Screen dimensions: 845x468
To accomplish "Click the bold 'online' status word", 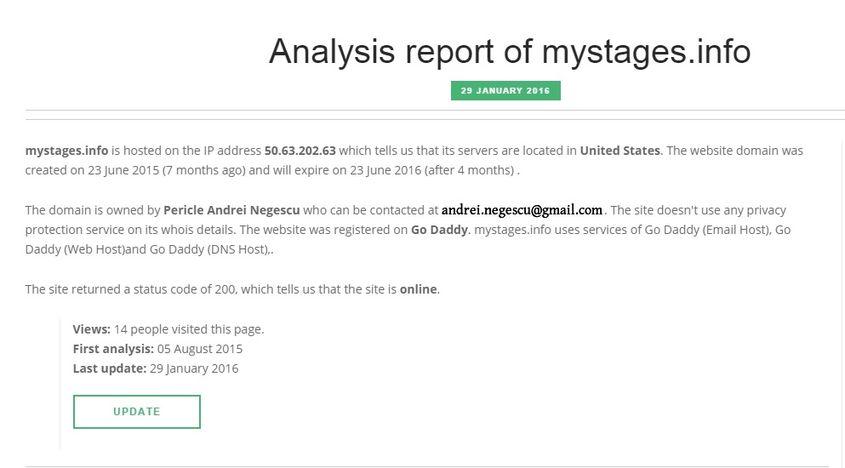I will (x=418, y=290).
